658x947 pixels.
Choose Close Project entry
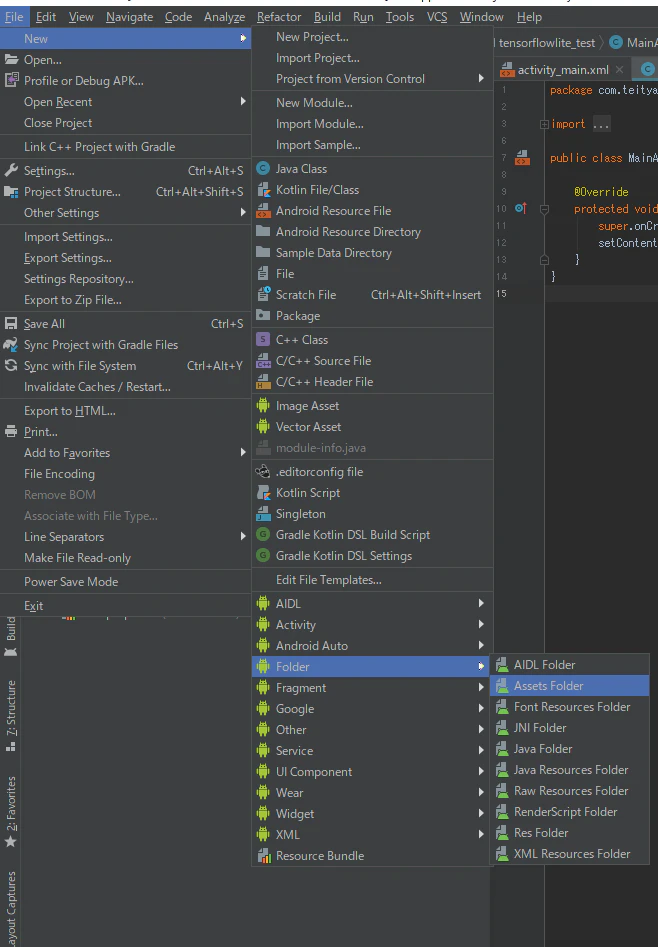[126, 123]
